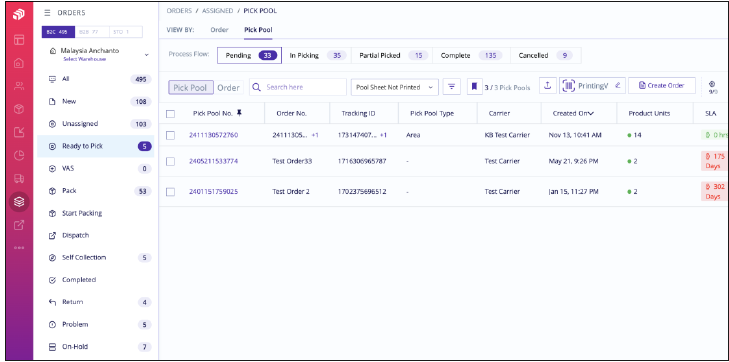Click the edit pencil next to PrintingV

617,86
